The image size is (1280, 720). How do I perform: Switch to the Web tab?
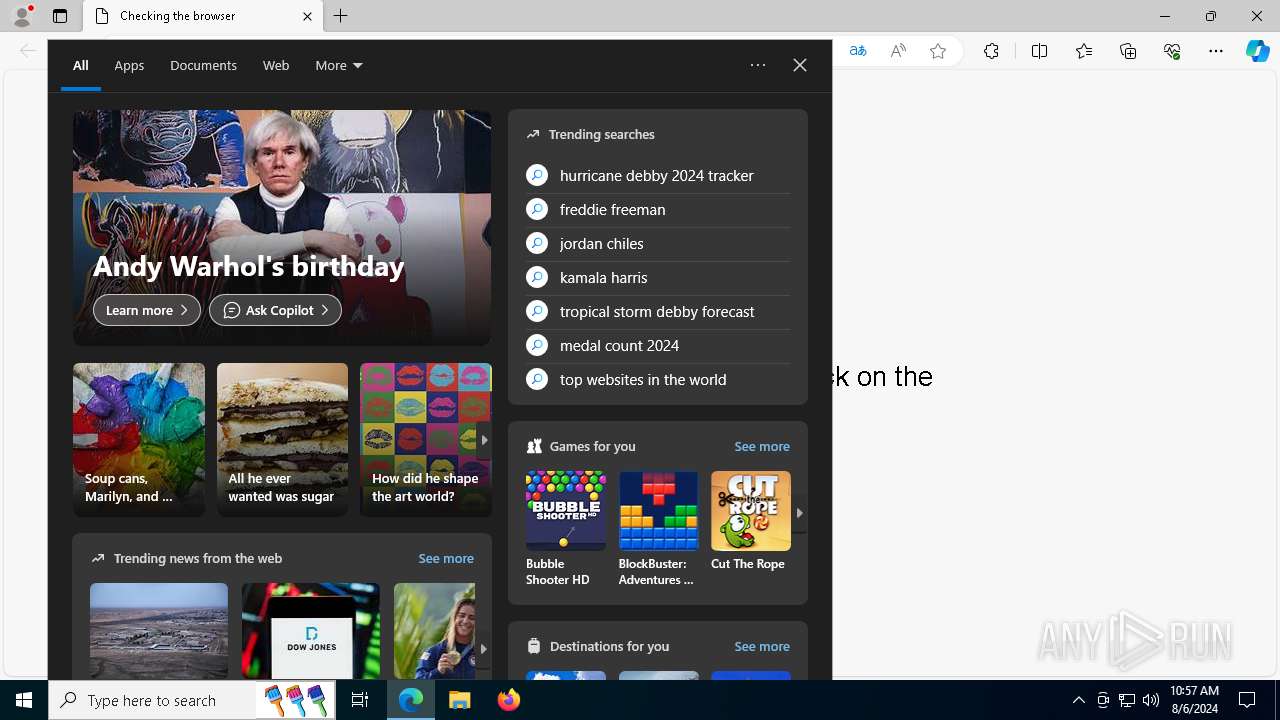pyautogui.click(x=276, y=65)
